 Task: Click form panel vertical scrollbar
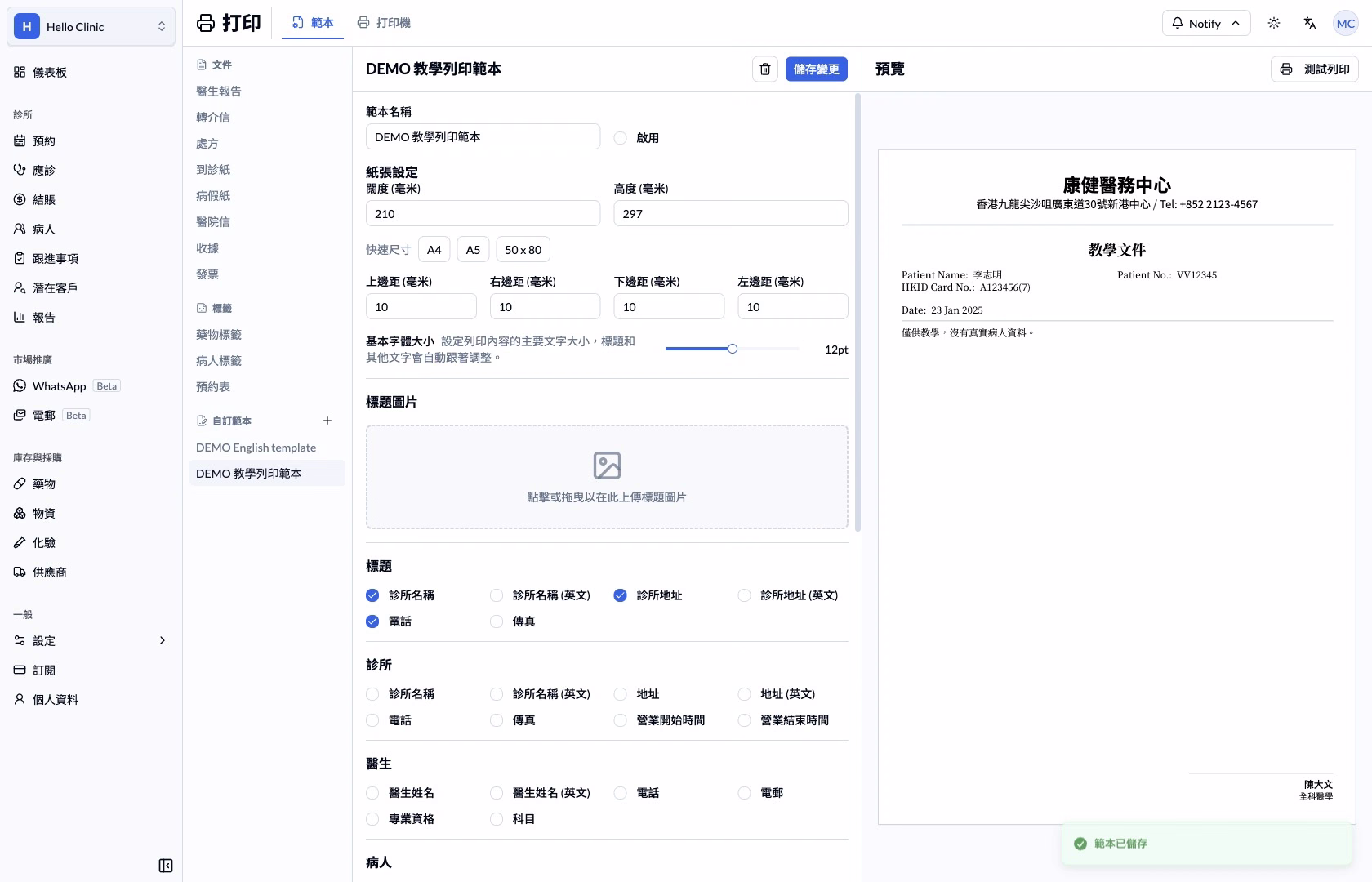[x=857, y=313]
